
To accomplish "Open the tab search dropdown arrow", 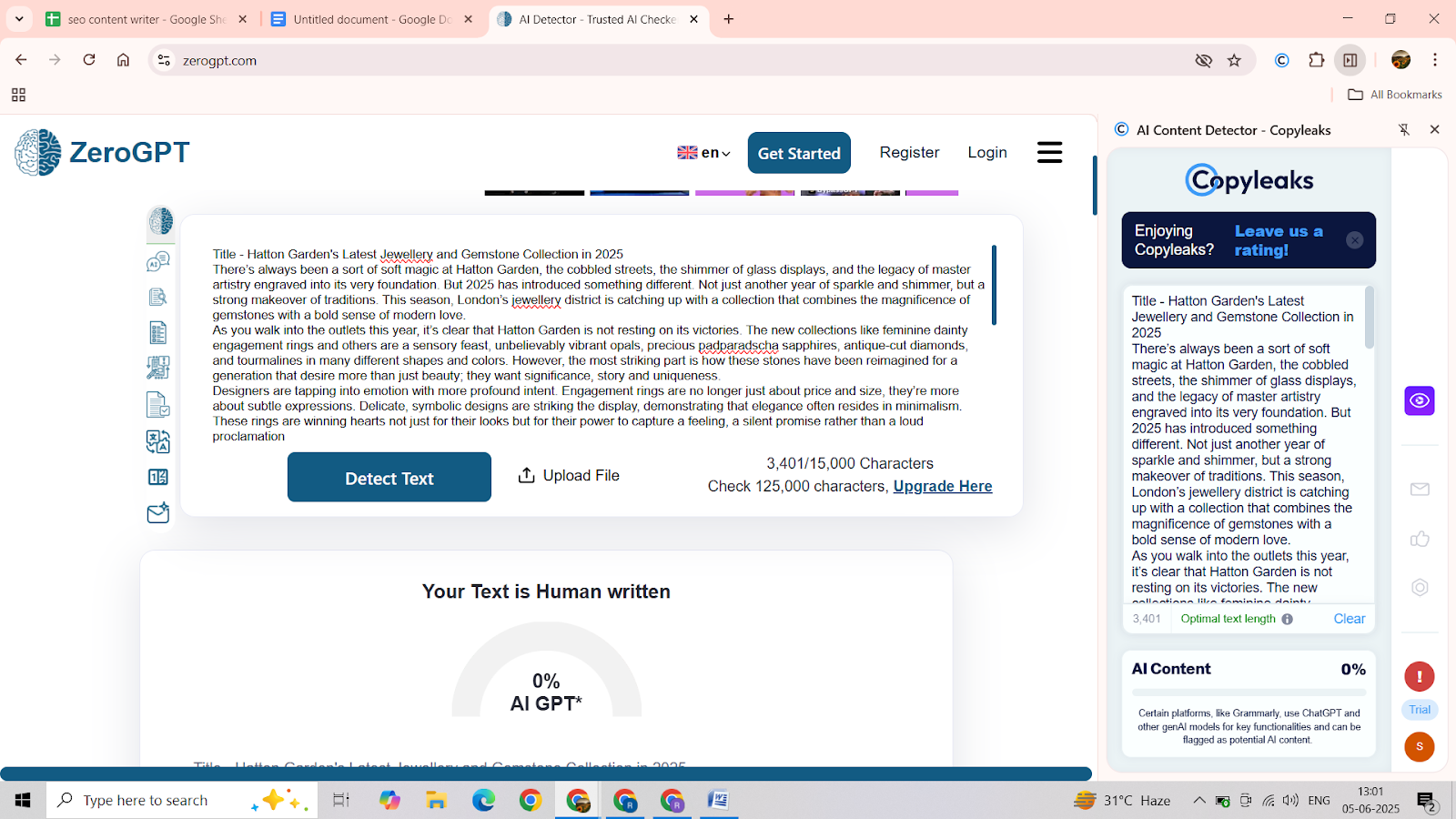I will pos(19,19).
